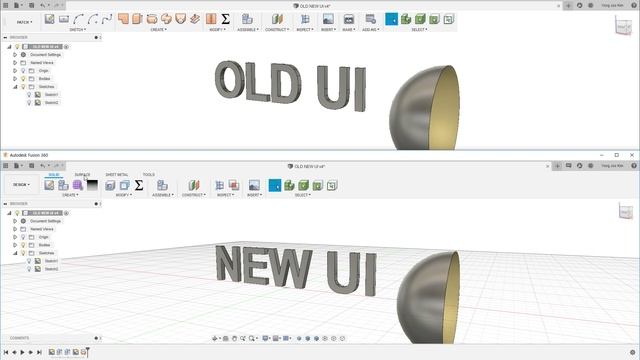Screen dimensions: 640x360
Task: Click ViewCube in top window
Action: (623, 25)
